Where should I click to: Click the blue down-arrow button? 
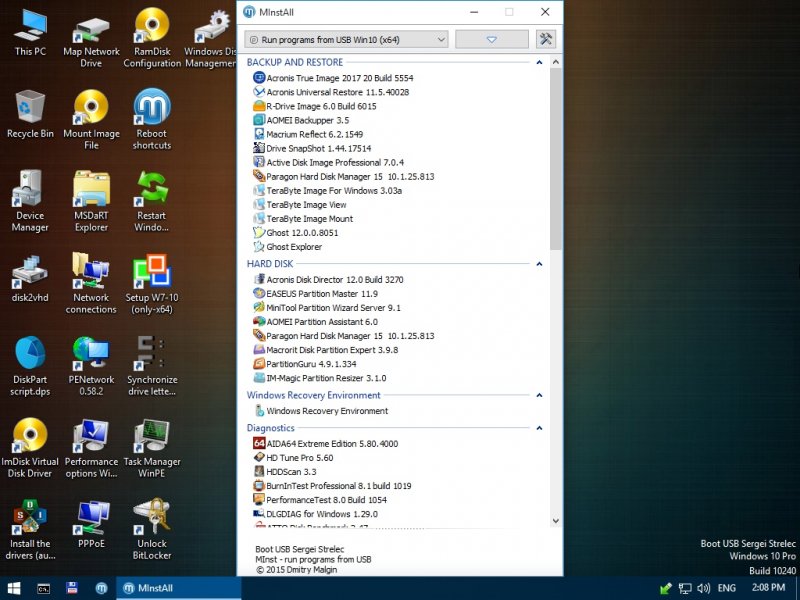point(491,39)
